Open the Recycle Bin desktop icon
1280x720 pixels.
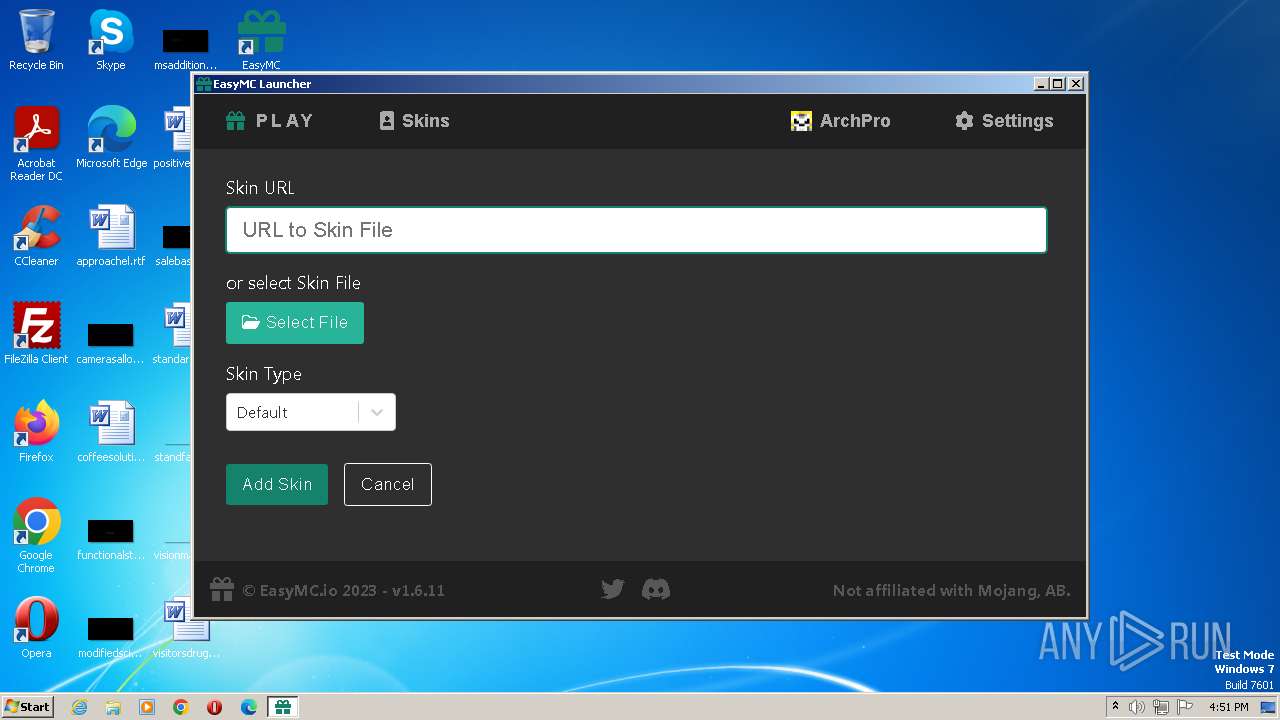pyautogui.click(x=36, y=40)
